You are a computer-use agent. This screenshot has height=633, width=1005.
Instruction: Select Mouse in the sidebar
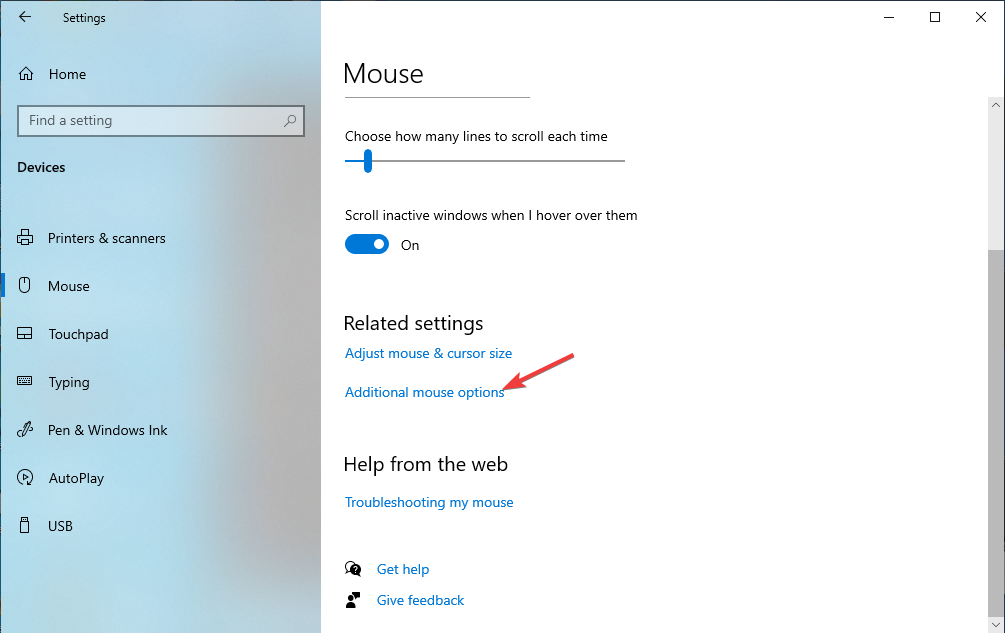(69, 286)
